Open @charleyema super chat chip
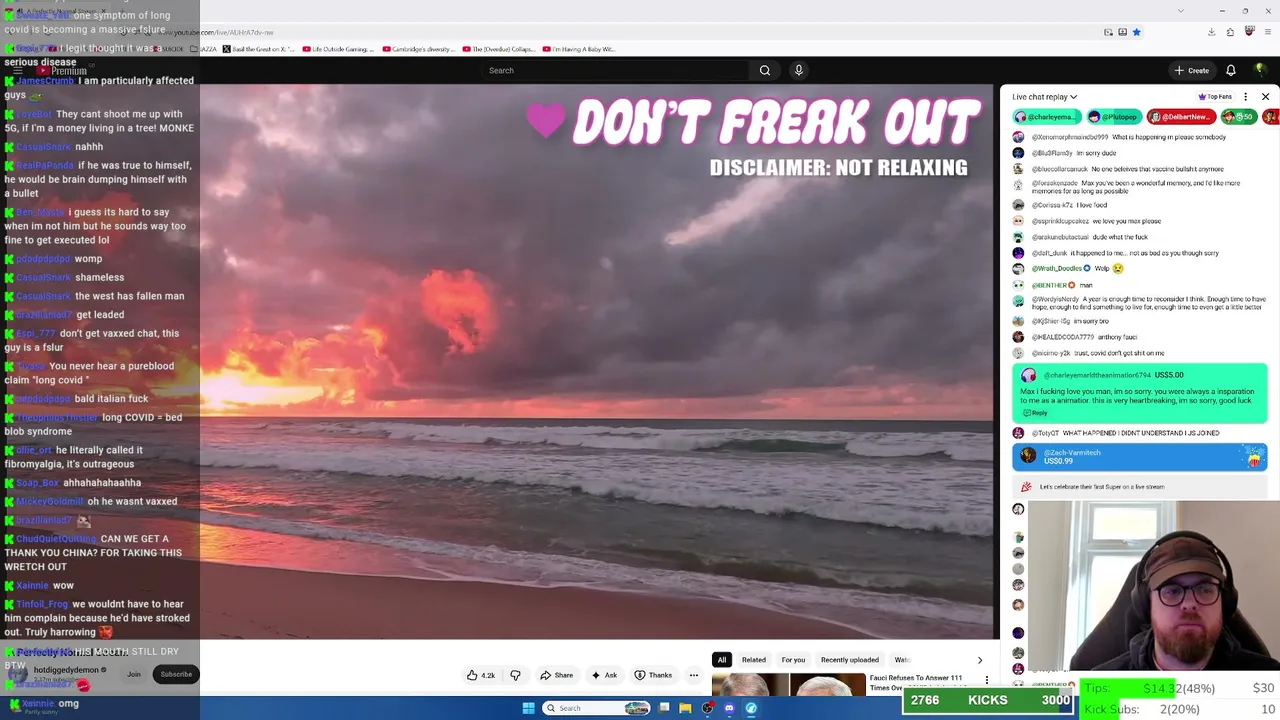This screenshot has height=720, width=1280. click(x=1047, y=117)
